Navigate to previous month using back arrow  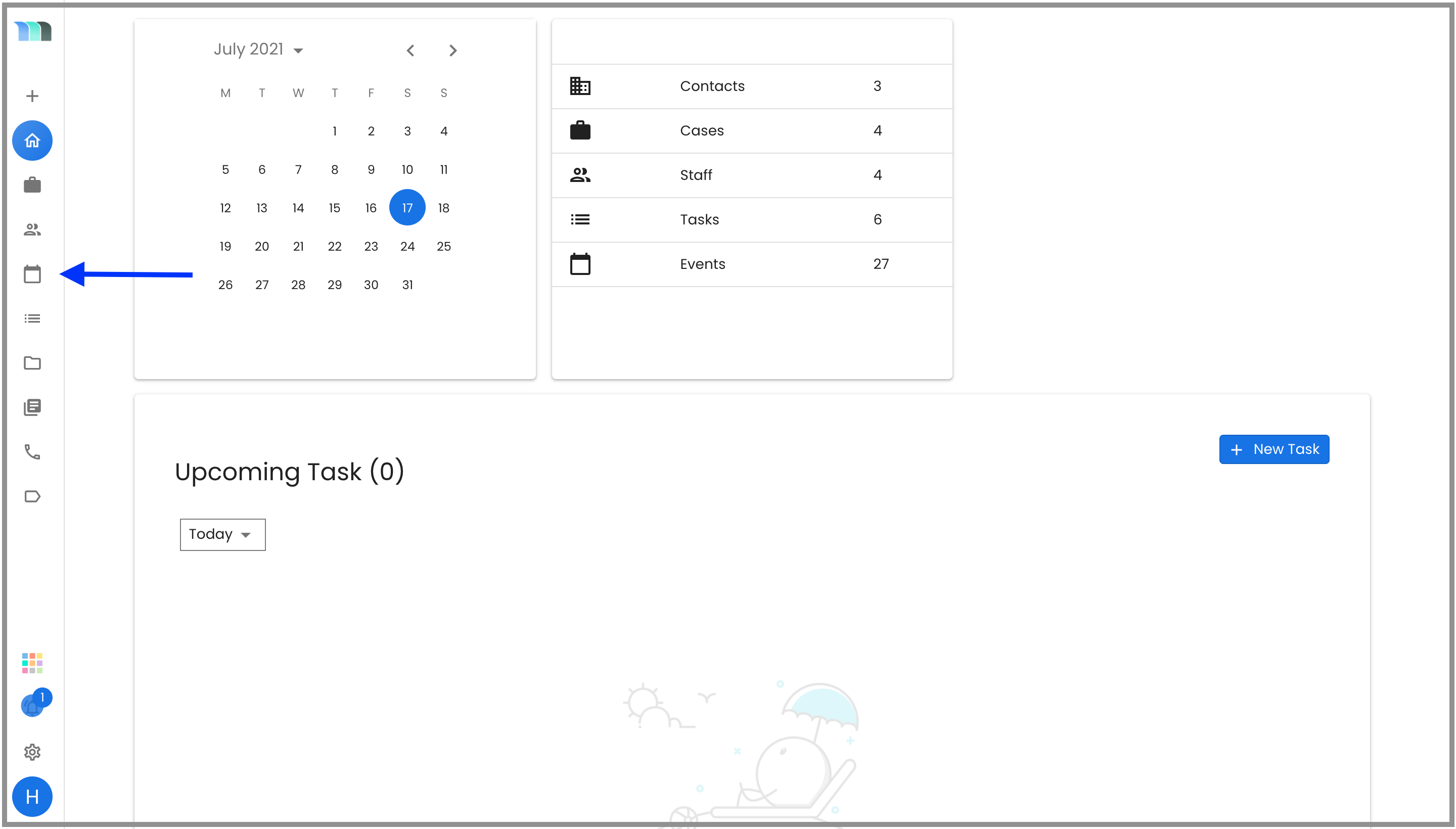tap(411, 49)
